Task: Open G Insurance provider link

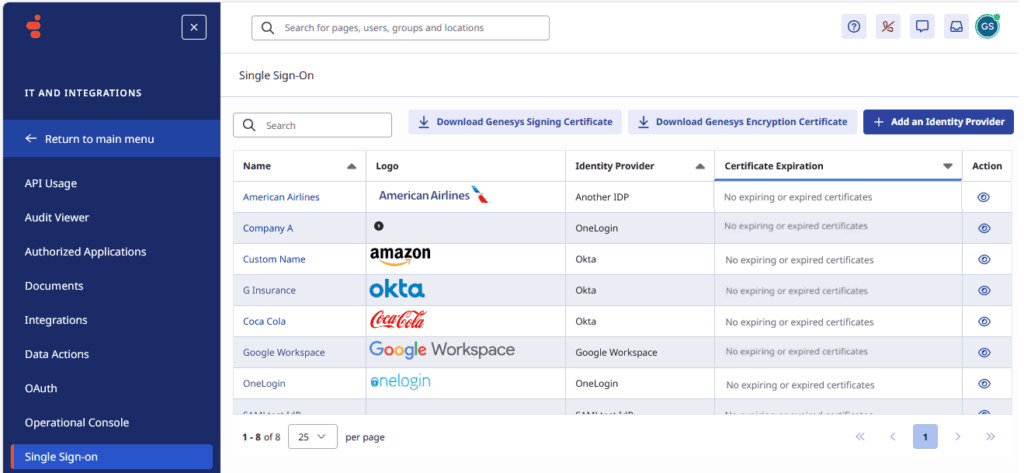Action: coord(269,290)
